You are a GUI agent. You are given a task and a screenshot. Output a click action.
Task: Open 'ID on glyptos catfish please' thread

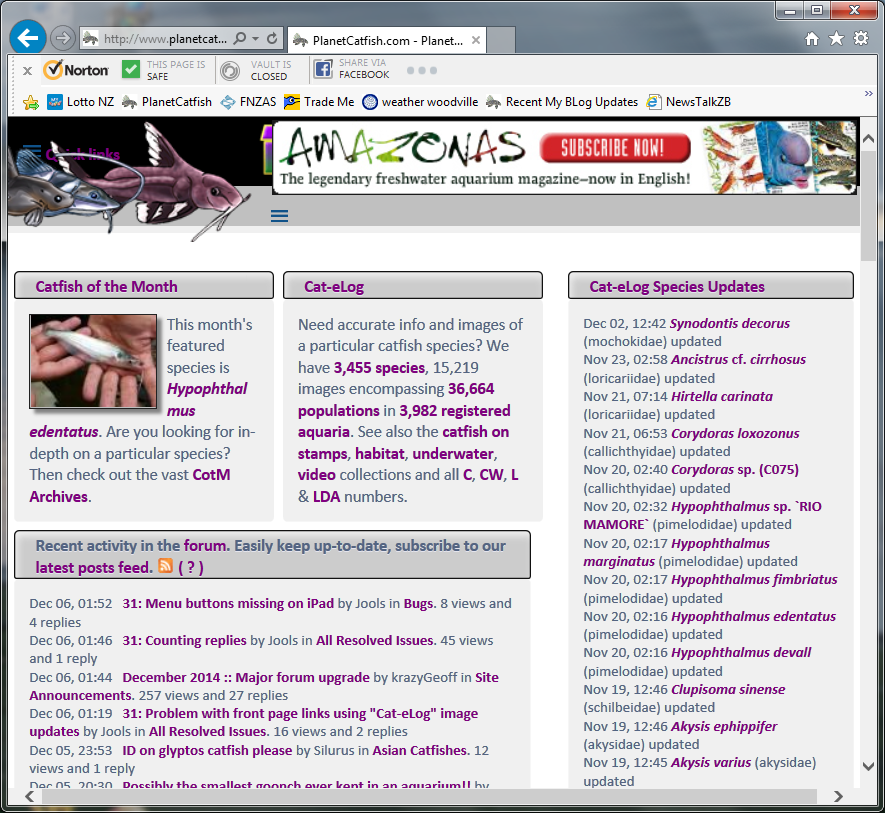[x=207, y=751]
